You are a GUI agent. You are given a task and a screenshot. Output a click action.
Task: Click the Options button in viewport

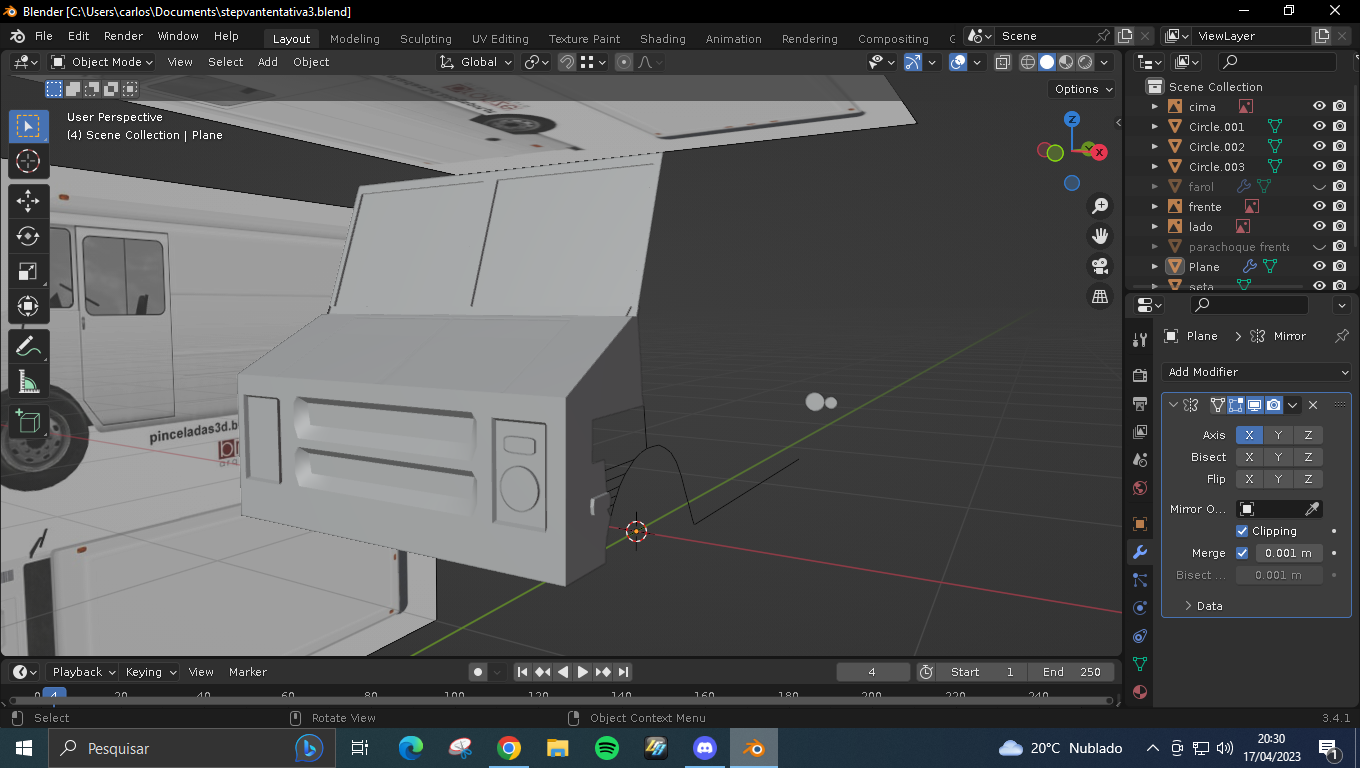[1083, 89]
